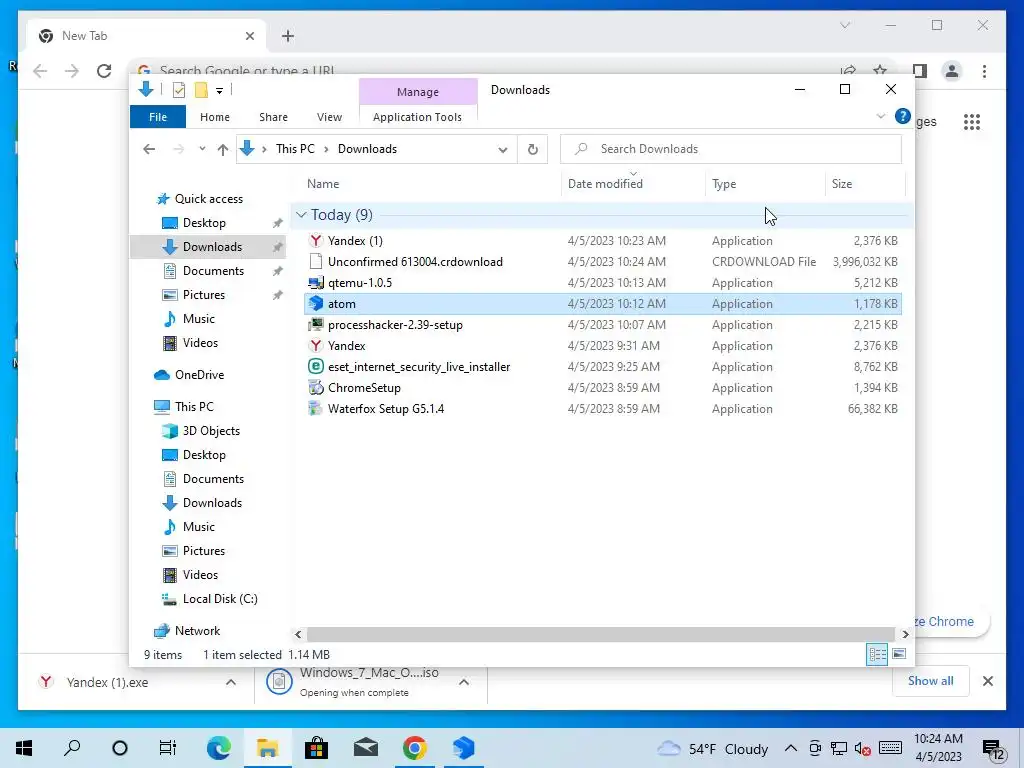Image resolution: width=1024 pixels, height=768 pixels.
Task: Open the Chrome profile avatar menu
Action: click(x=952, y=71)
